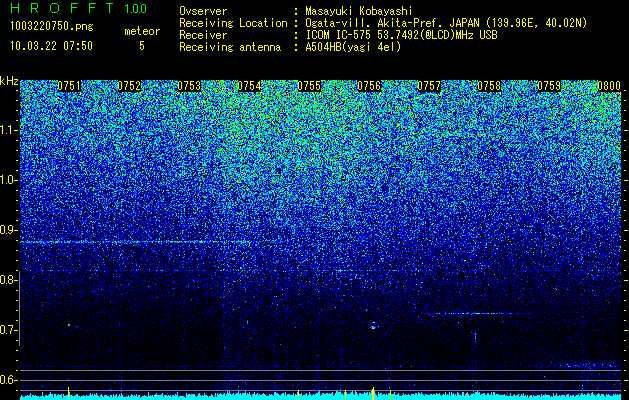Select the ICOM IC-575 53.7492 MHz USB text
Screen dimensions: 629x400
tap(401, 35)
